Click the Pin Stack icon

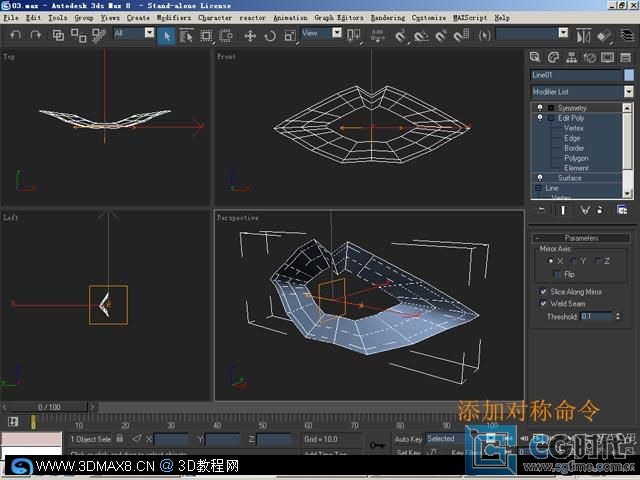(x=541, y=210)
